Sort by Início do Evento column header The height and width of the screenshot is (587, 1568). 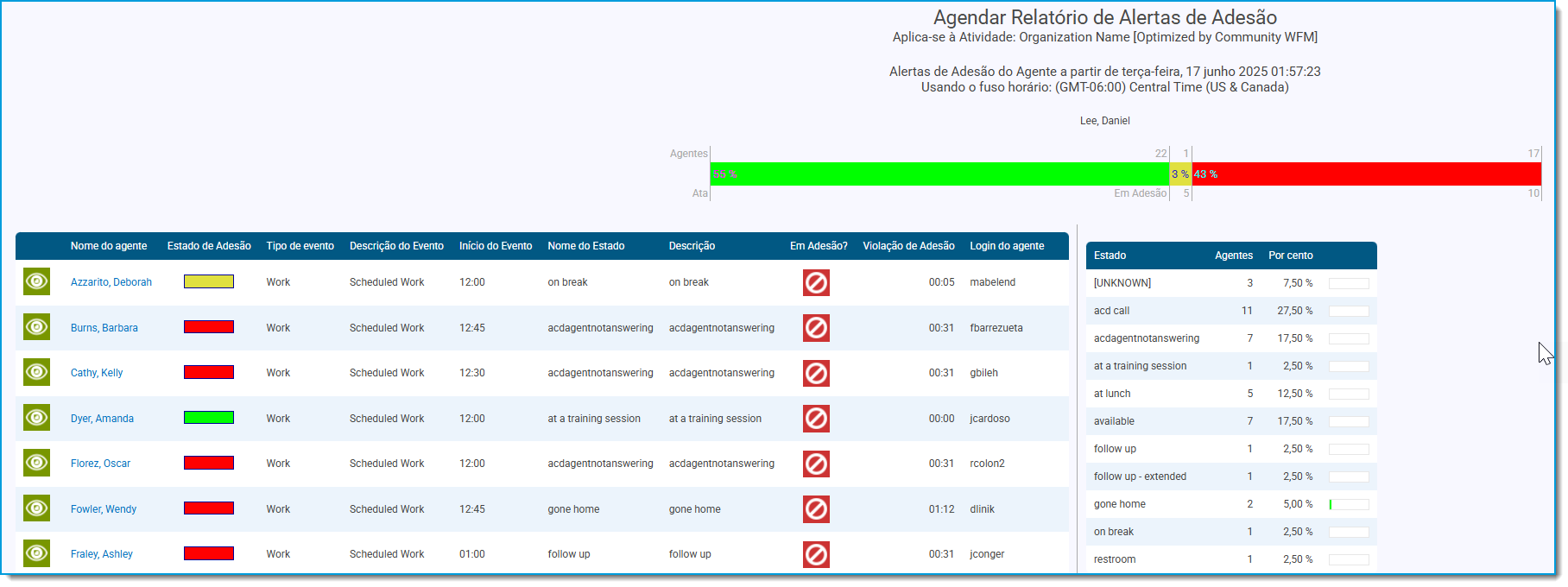496,246
